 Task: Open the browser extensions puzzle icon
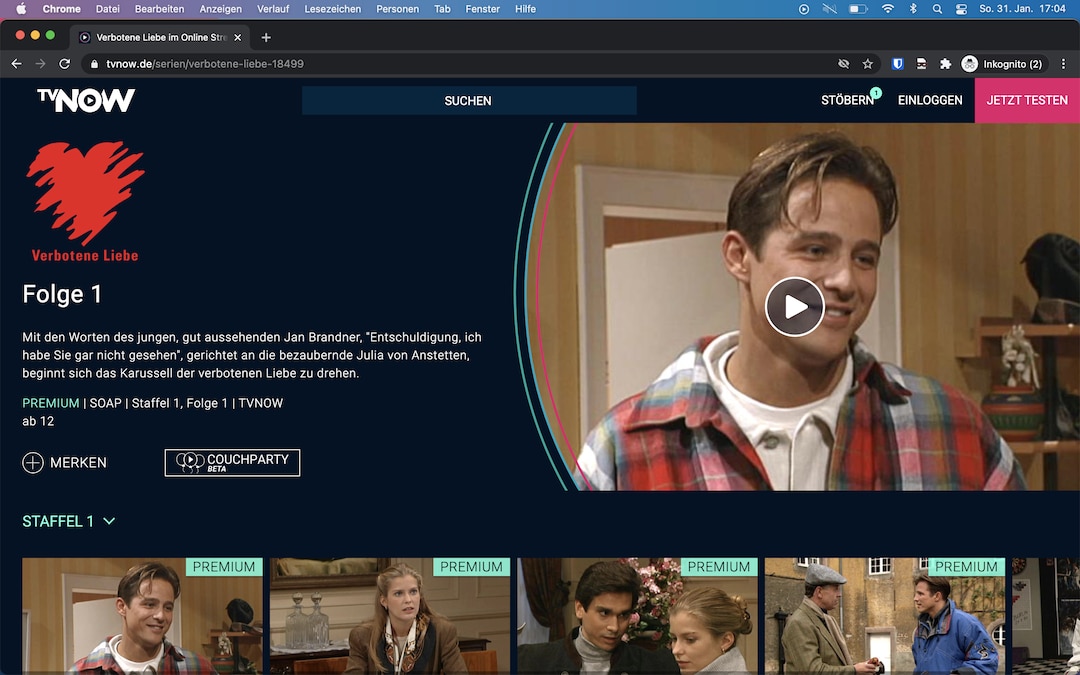(x=944, y=63)
